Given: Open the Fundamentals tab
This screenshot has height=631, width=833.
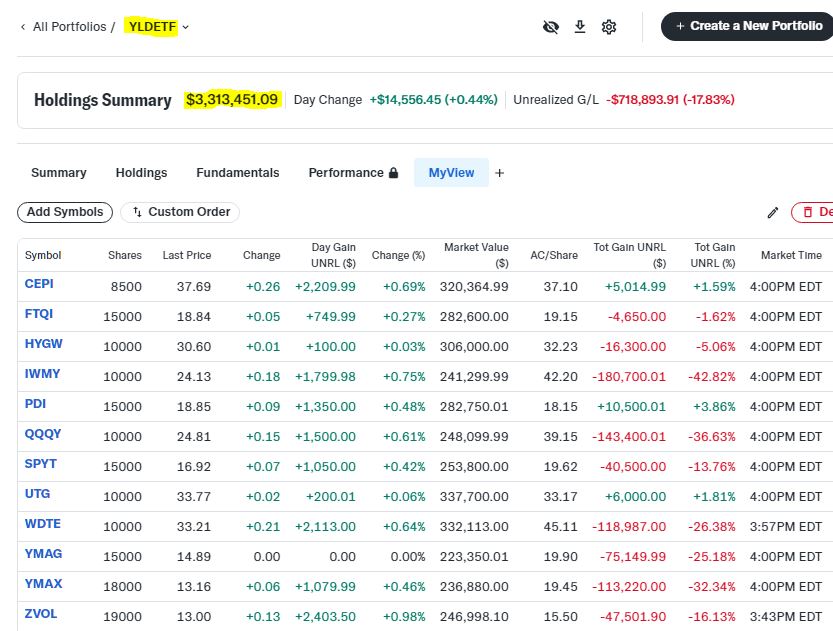Looking at the screenshot, I should pos(238,173).
